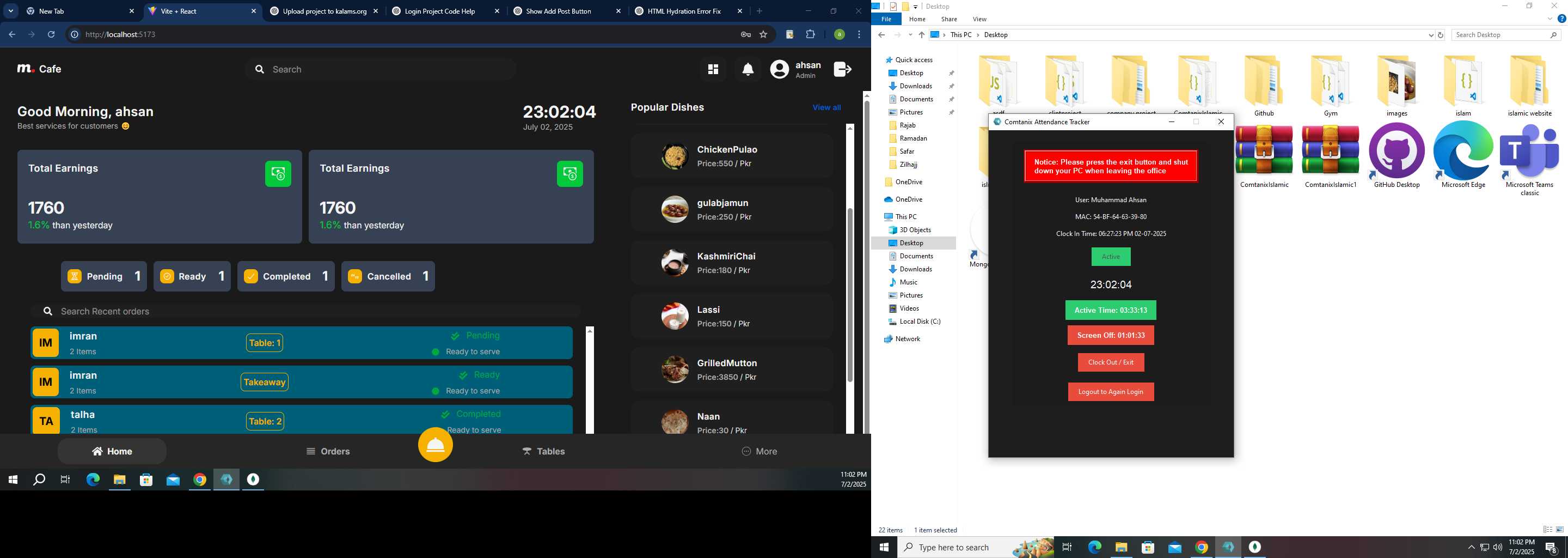Select the Github folder on Desktop
The image size is (1568, 558).
(x=1264, y=87)
